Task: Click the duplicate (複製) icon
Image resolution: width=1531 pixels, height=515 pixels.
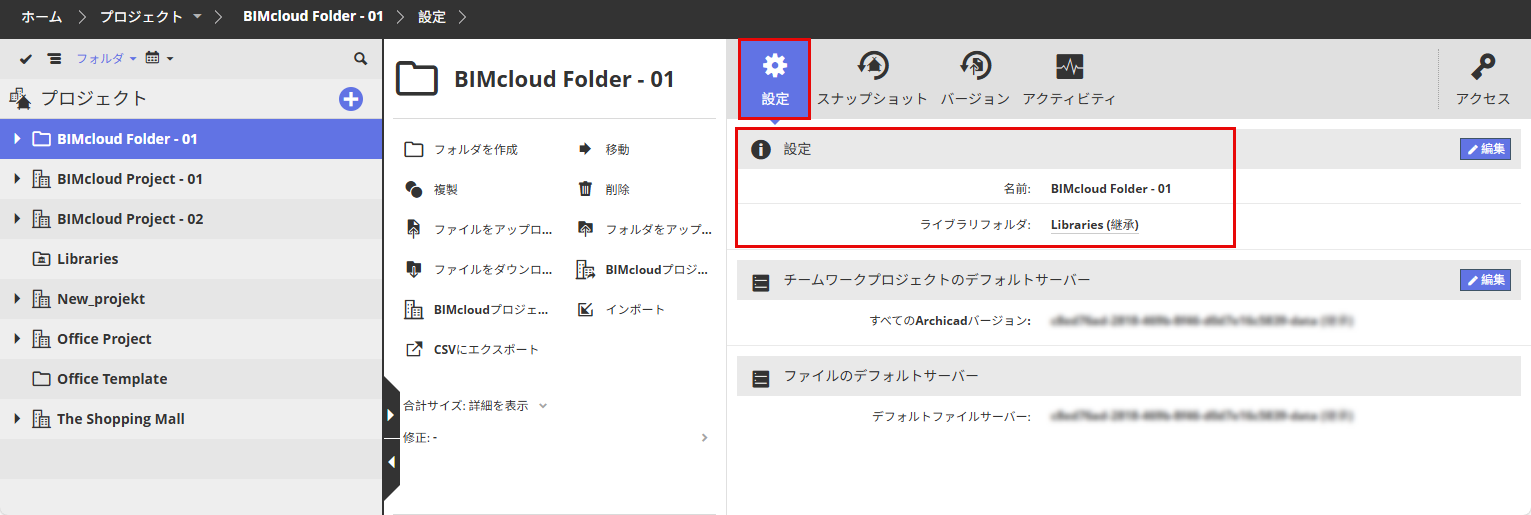Action: (x=414, y=189)
